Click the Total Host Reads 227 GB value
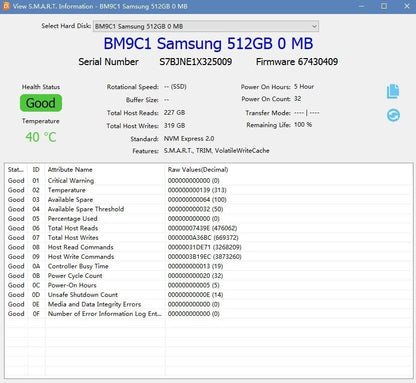 tap(174, 113)
